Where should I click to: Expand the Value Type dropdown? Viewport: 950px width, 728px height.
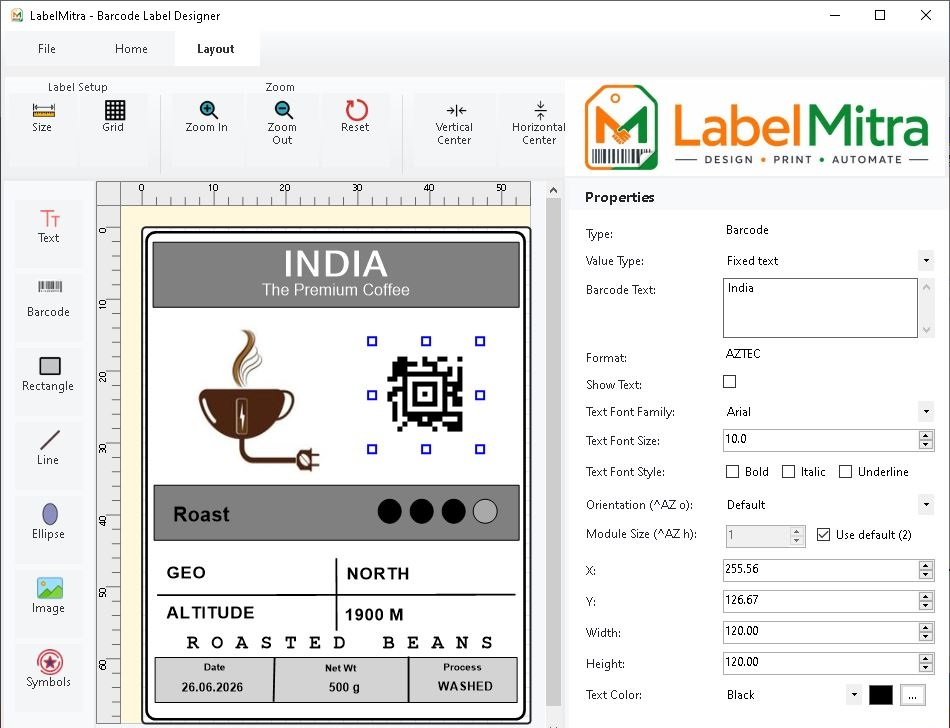click(x=926, y=261)
